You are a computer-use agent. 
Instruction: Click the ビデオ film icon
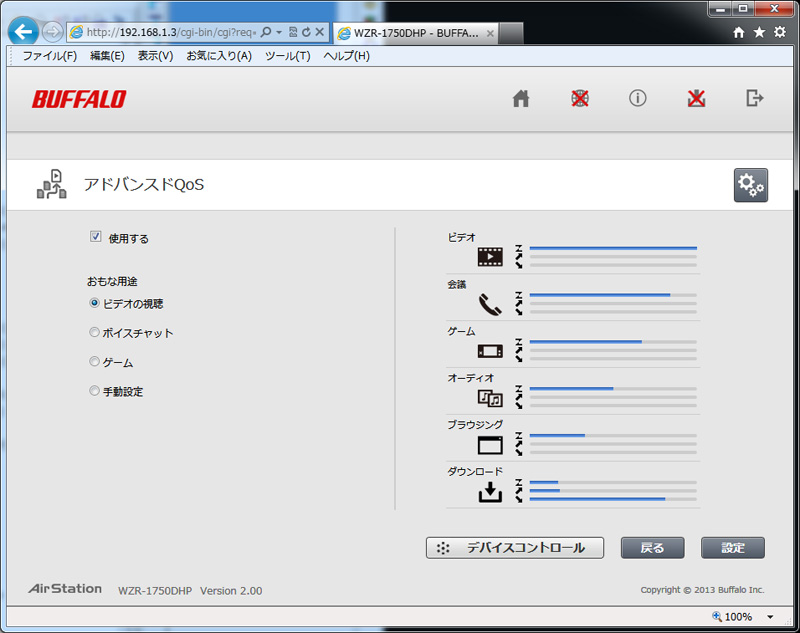pos(490,257)
